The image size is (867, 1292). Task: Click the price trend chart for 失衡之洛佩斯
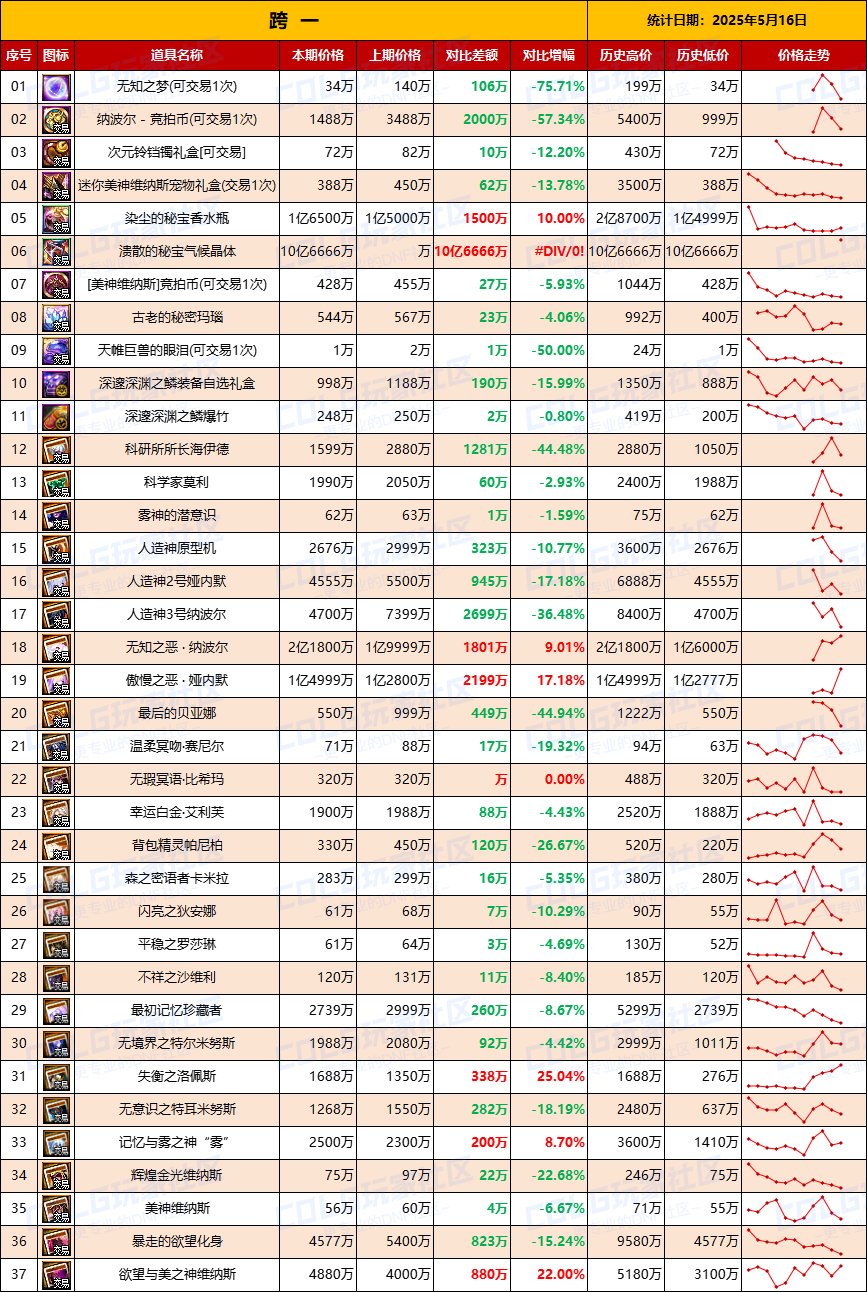pyautogui.click(x=797, y=1077)
